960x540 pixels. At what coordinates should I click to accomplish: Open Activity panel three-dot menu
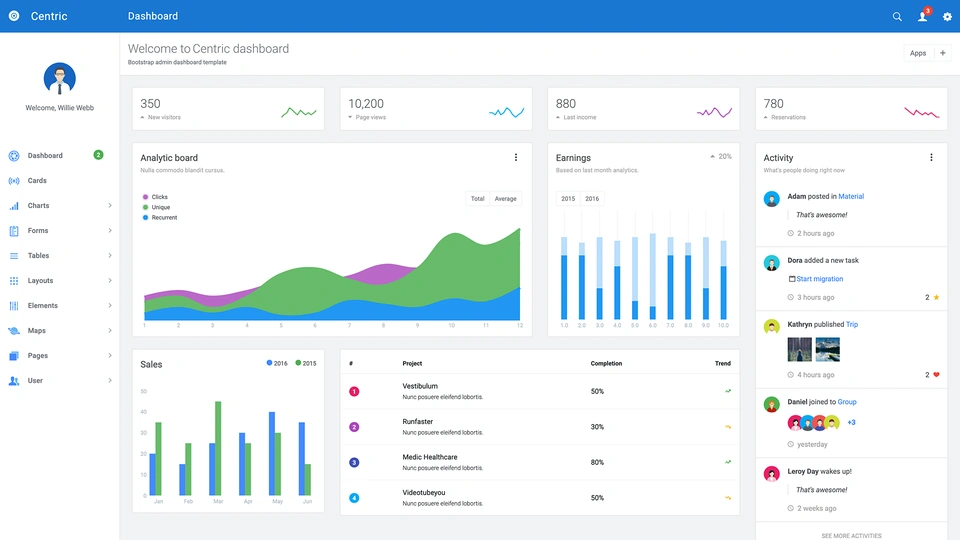(x=931, y=157)
